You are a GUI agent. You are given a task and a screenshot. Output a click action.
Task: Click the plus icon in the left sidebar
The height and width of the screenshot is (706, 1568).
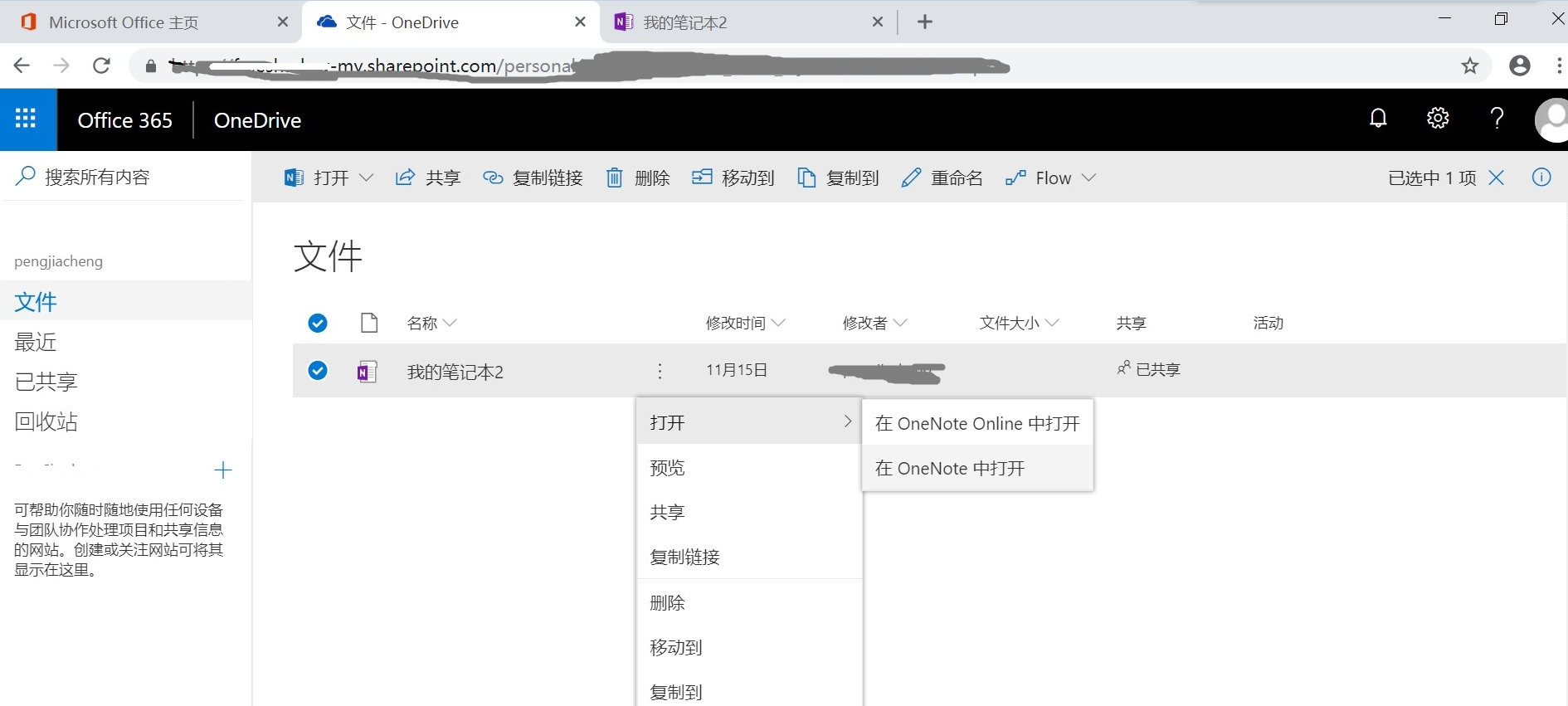(222, 470)
